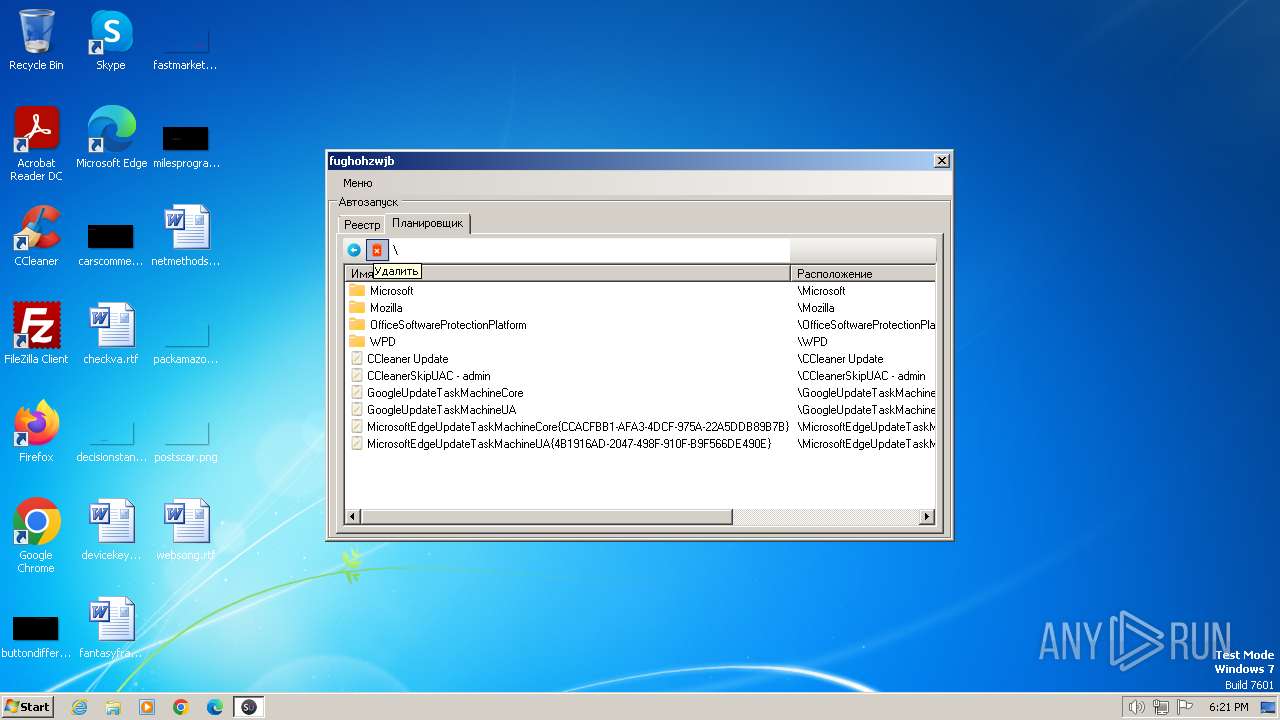1280x720 pixels.
Task: Select the WPD folder icon
Action: pos(357,342)
